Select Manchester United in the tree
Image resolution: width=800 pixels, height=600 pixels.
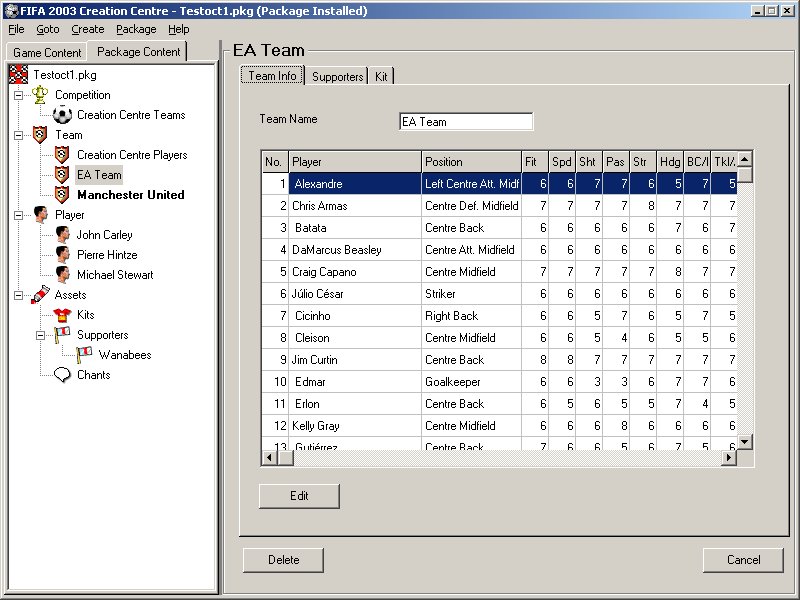(131, 195)
